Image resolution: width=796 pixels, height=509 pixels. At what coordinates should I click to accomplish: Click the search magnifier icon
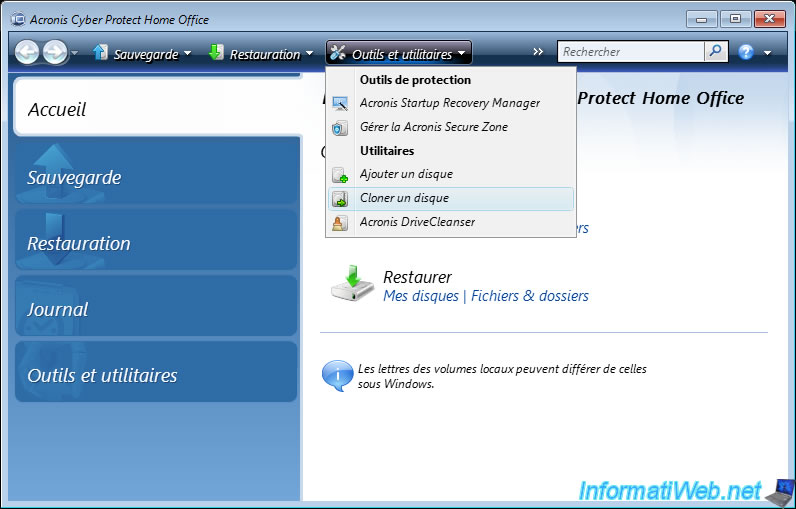point(716,52)
